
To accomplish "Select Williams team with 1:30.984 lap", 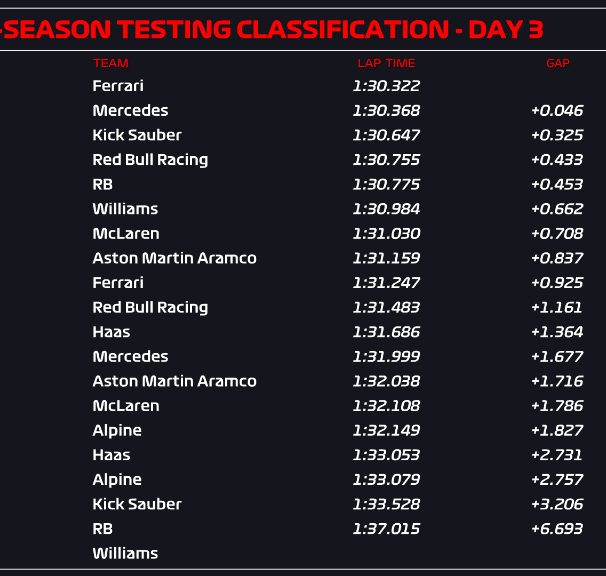I will [125, 209].
